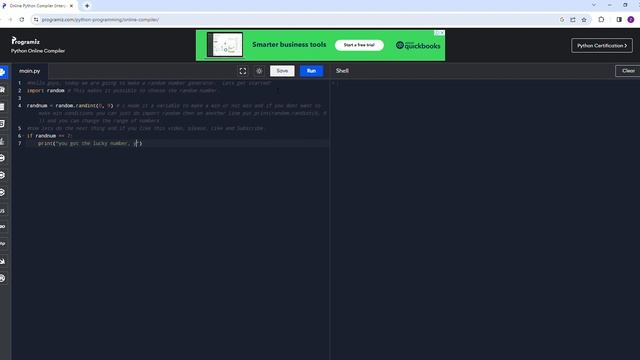Click 'Smarter business tools' ad text
The image size is (640, 360).
289,44
